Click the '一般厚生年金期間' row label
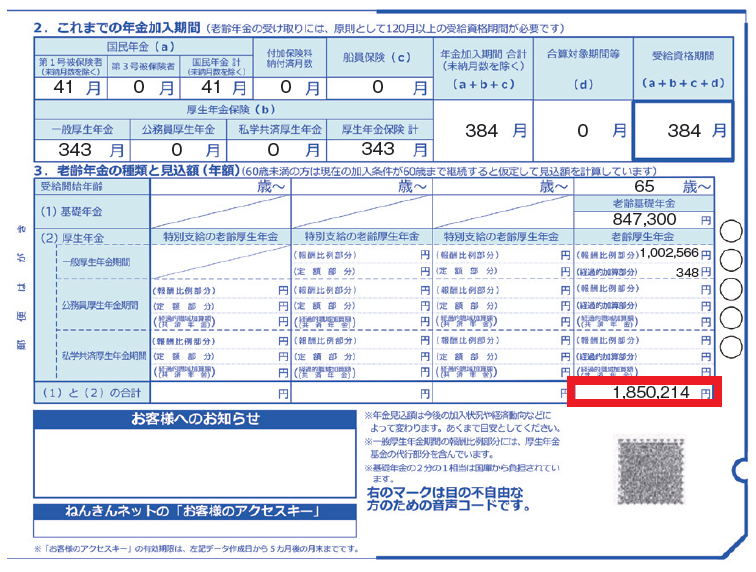The width and height of the screenshot is (756, 572). tap(96, 262)
